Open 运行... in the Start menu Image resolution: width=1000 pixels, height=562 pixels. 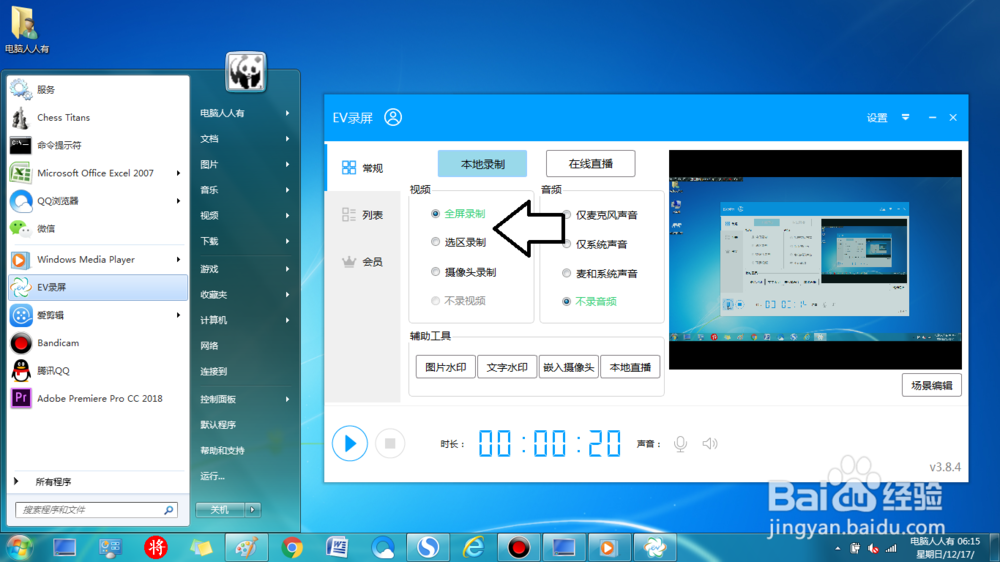245,476
